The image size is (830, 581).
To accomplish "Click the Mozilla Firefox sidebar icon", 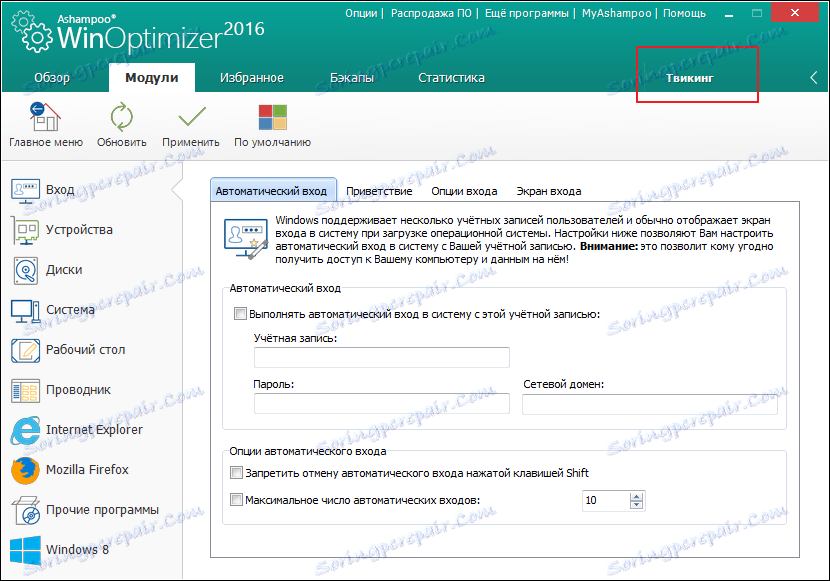I will [27, 470].
